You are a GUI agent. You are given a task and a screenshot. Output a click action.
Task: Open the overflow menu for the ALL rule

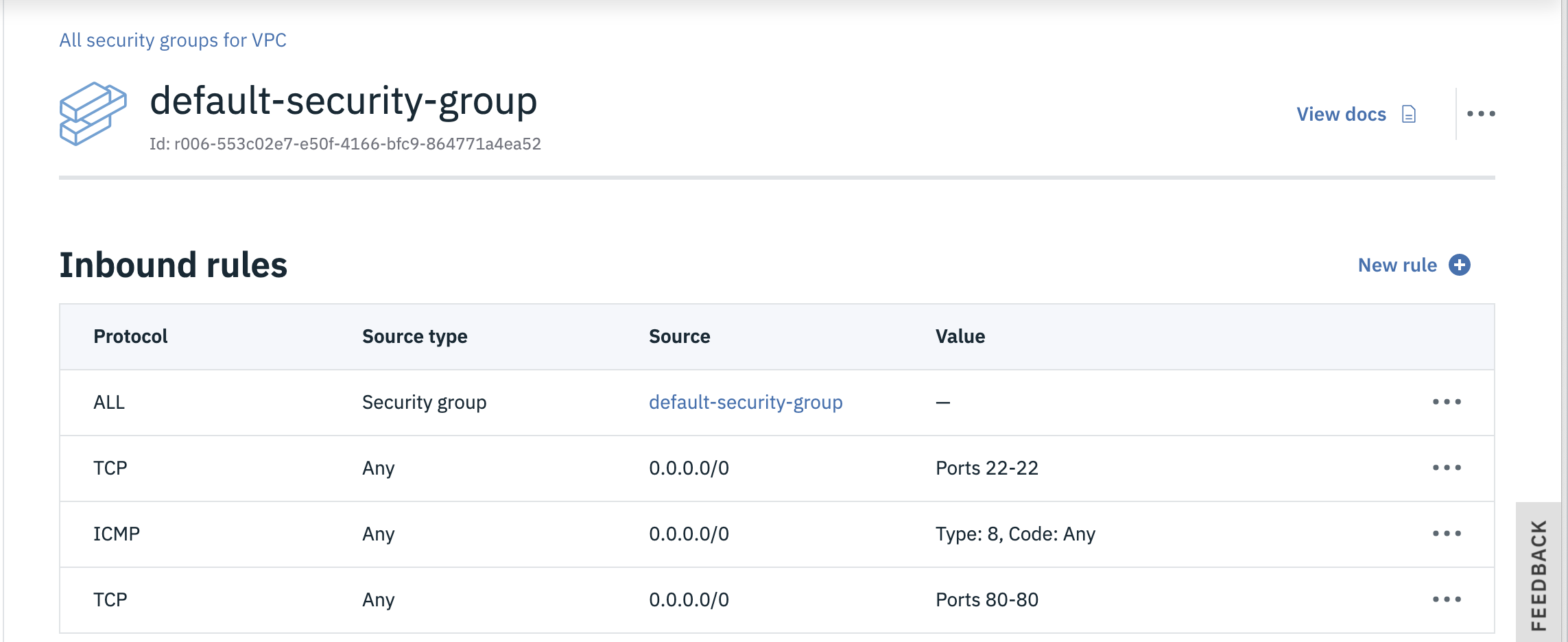[x=1447, y=402]
